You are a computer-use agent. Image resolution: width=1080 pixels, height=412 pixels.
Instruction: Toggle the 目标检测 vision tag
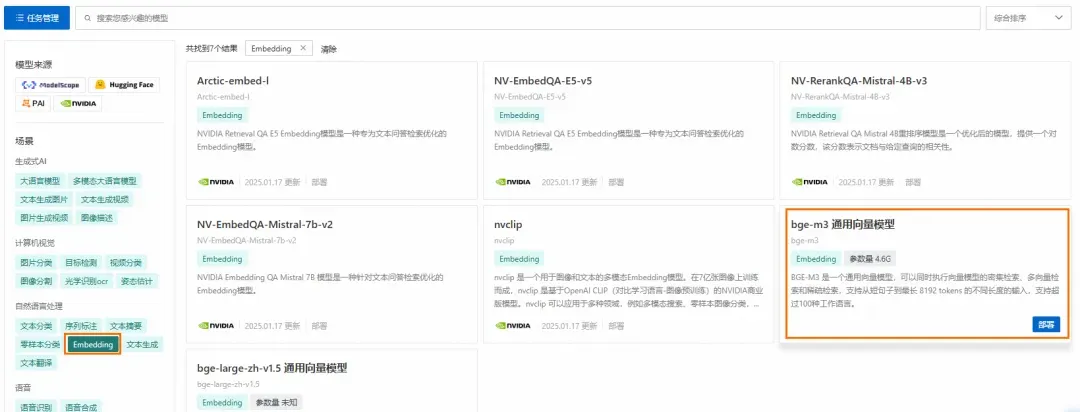pos(81,262)
